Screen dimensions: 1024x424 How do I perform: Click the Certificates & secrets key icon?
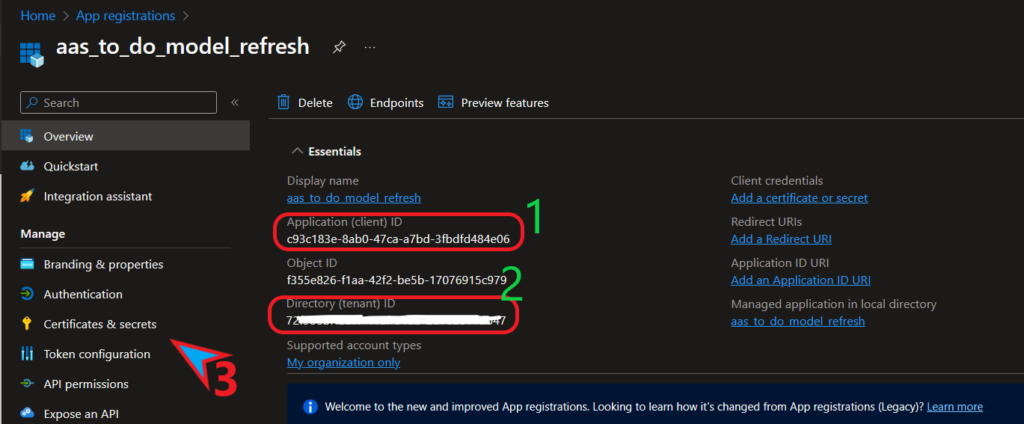pyautogui.click(x=27, y=323)
